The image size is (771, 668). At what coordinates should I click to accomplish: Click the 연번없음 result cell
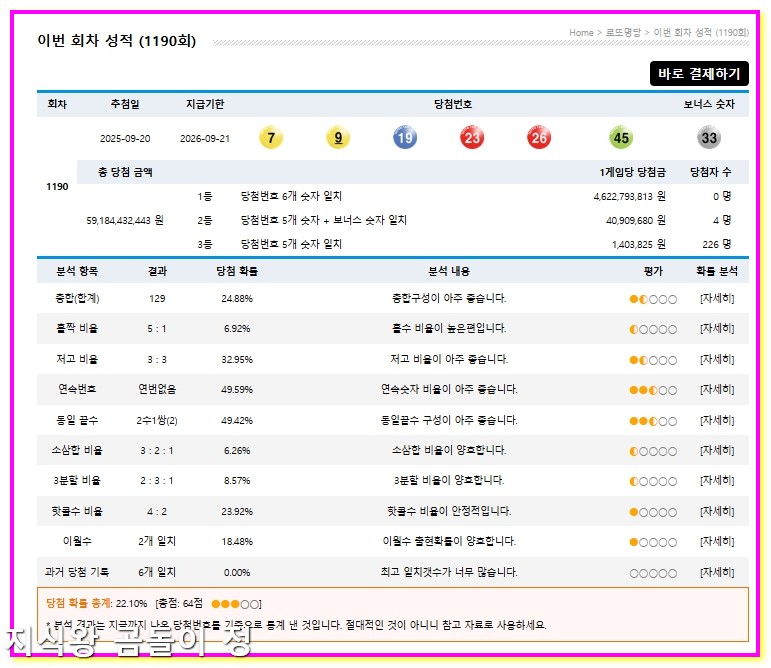point(157,389)
